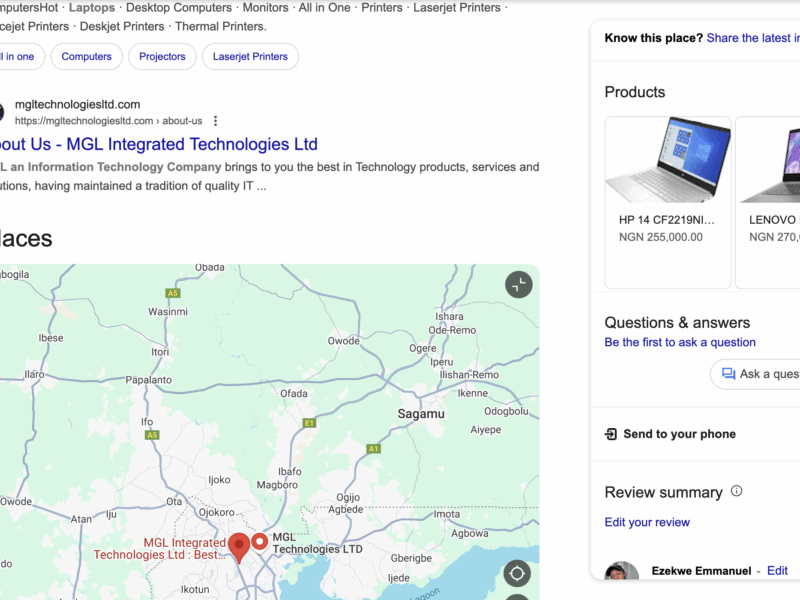800x600 pixels.
Task: Click the https://mgltechnologiesltd.com › about-us URL
Action: pyautogui.click(x=108, y=121)
